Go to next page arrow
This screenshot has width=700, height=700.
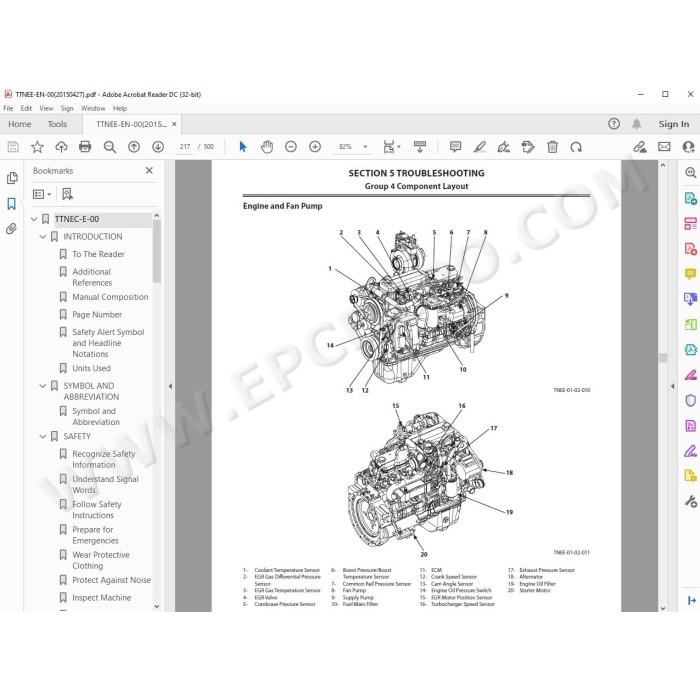(x=158, y=146)
